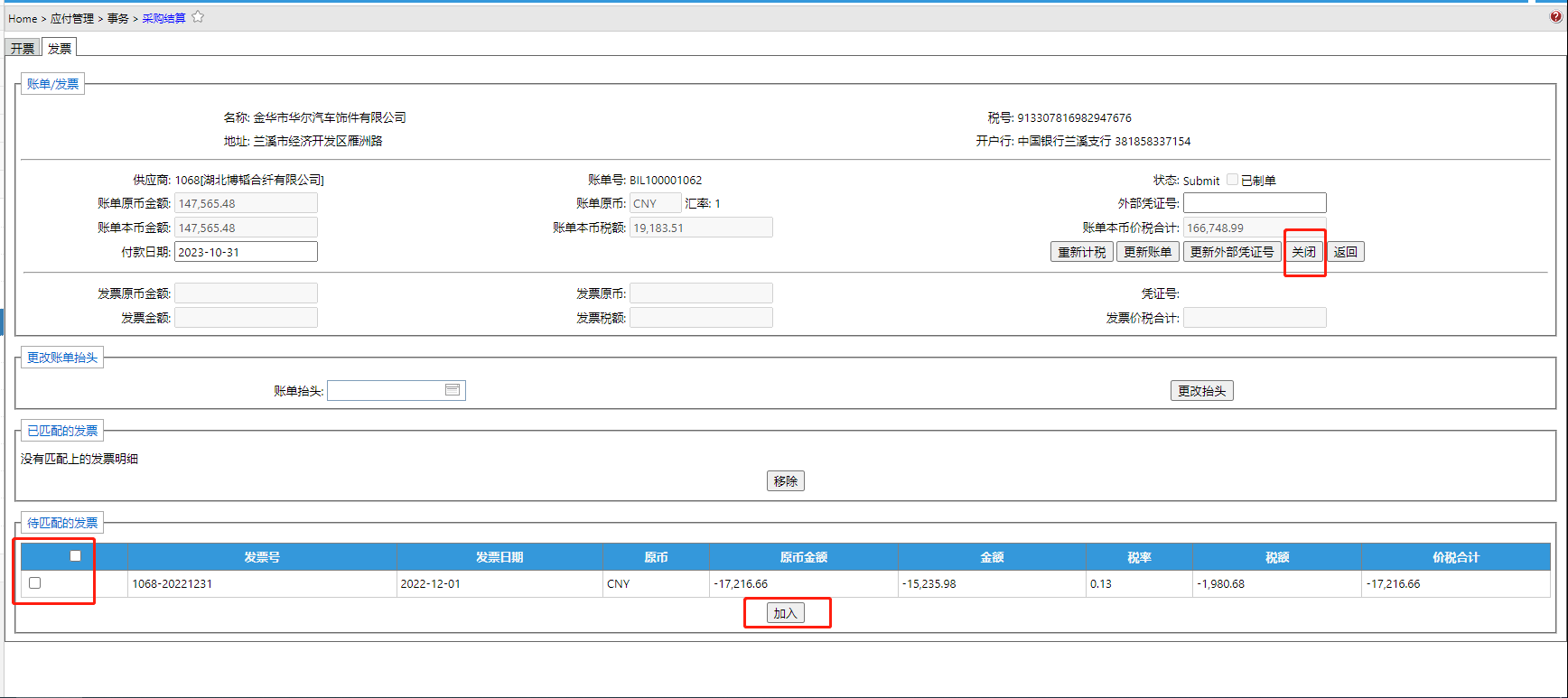The height and width of the screenshot is (698, 1568).
Task: Click the 更新外部凭证号 button
Action: (1232, 252)
